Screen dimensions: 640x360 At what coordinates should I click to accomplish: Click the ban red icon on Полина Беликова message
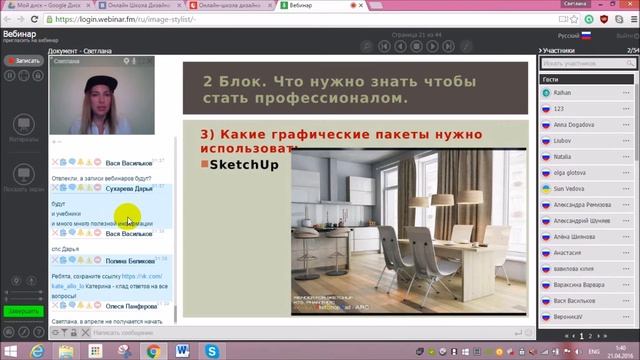[x=98, y=260]
